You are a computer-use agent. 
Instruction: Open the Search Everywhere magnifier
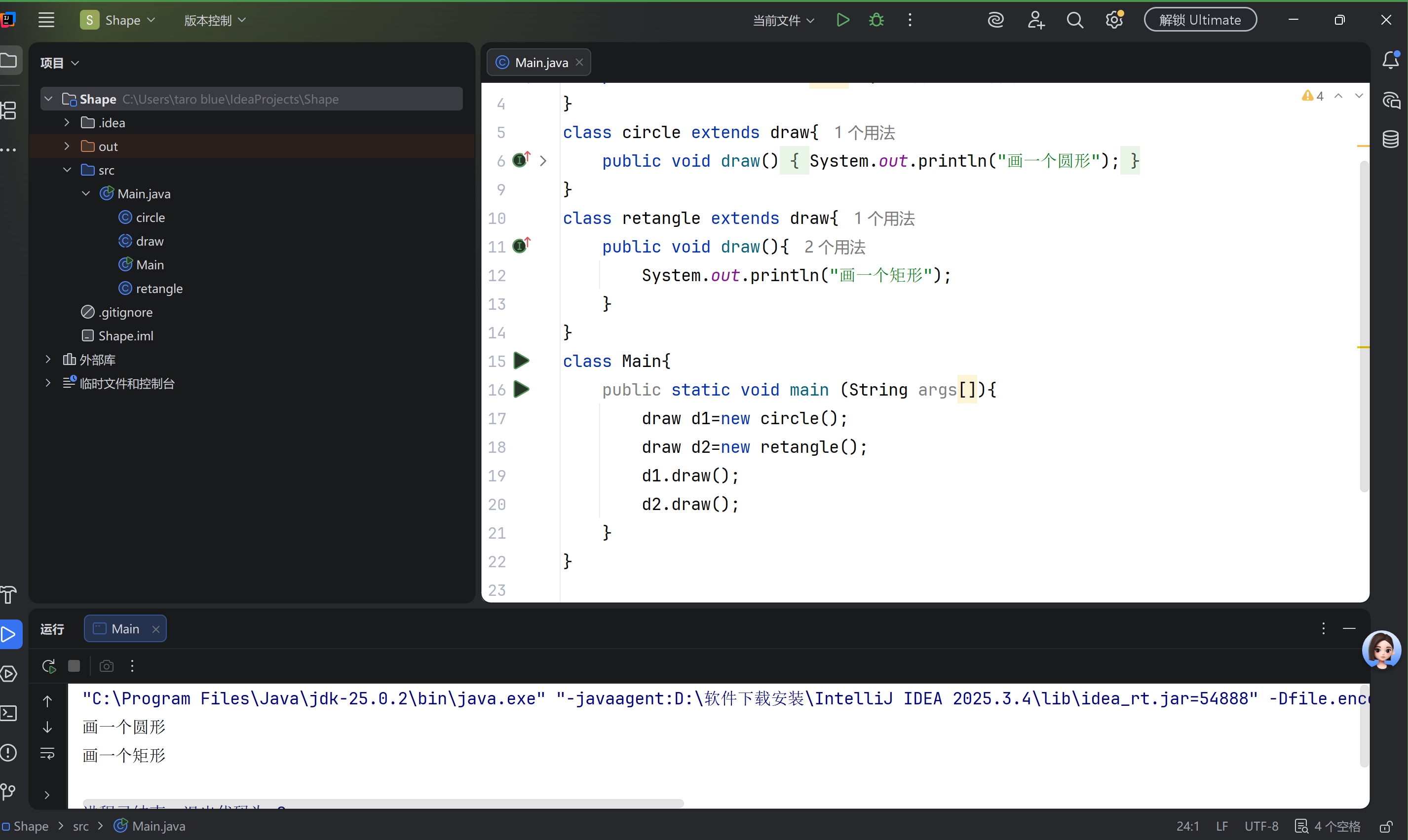point(1074,20)
